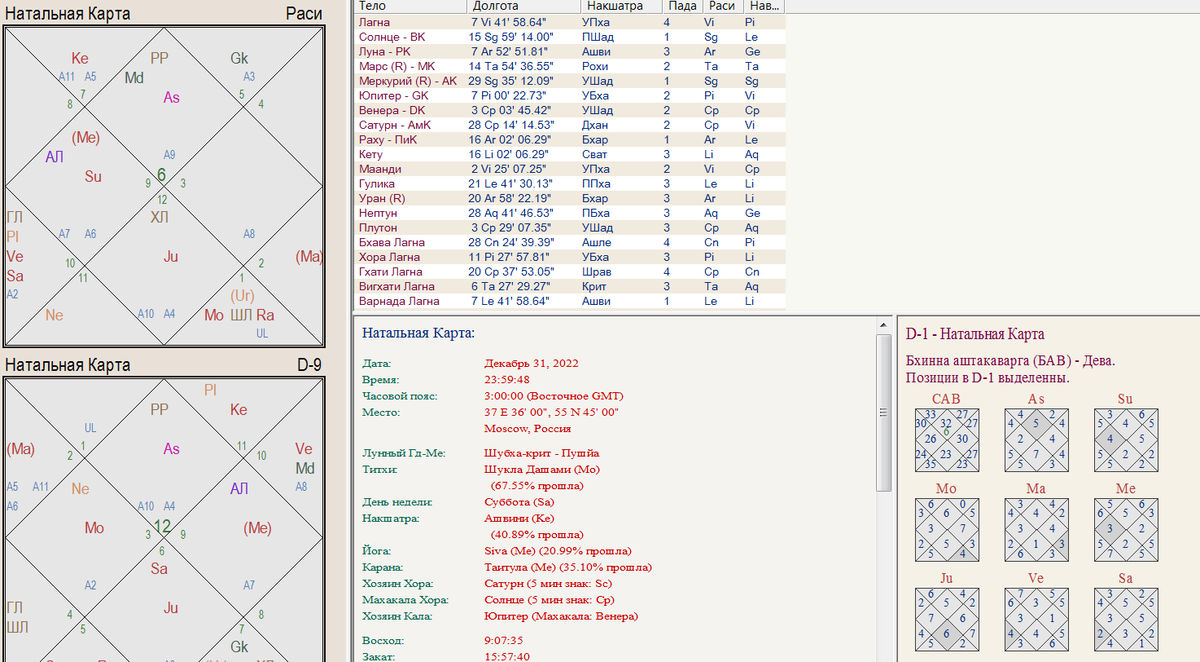Screen dimensions: 1200x662
Task: Click the Раси column header in the table
Action: pos(723,6)
